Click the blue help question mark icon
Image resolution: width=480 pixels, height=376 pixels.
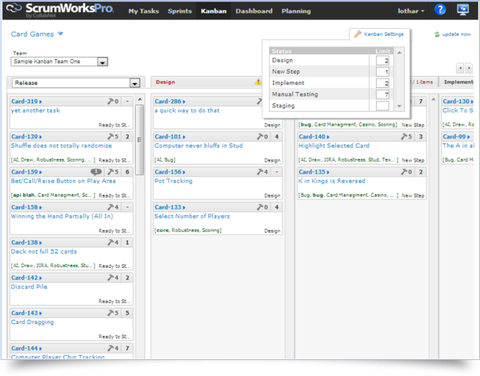[440, 10]
